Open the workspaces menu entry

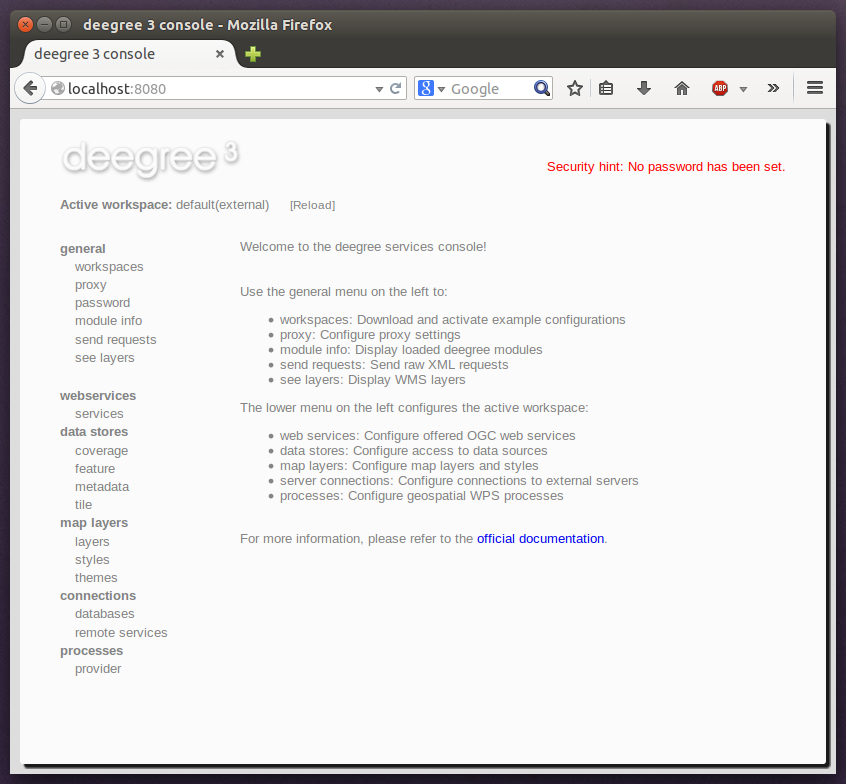(x=108, y=266)
